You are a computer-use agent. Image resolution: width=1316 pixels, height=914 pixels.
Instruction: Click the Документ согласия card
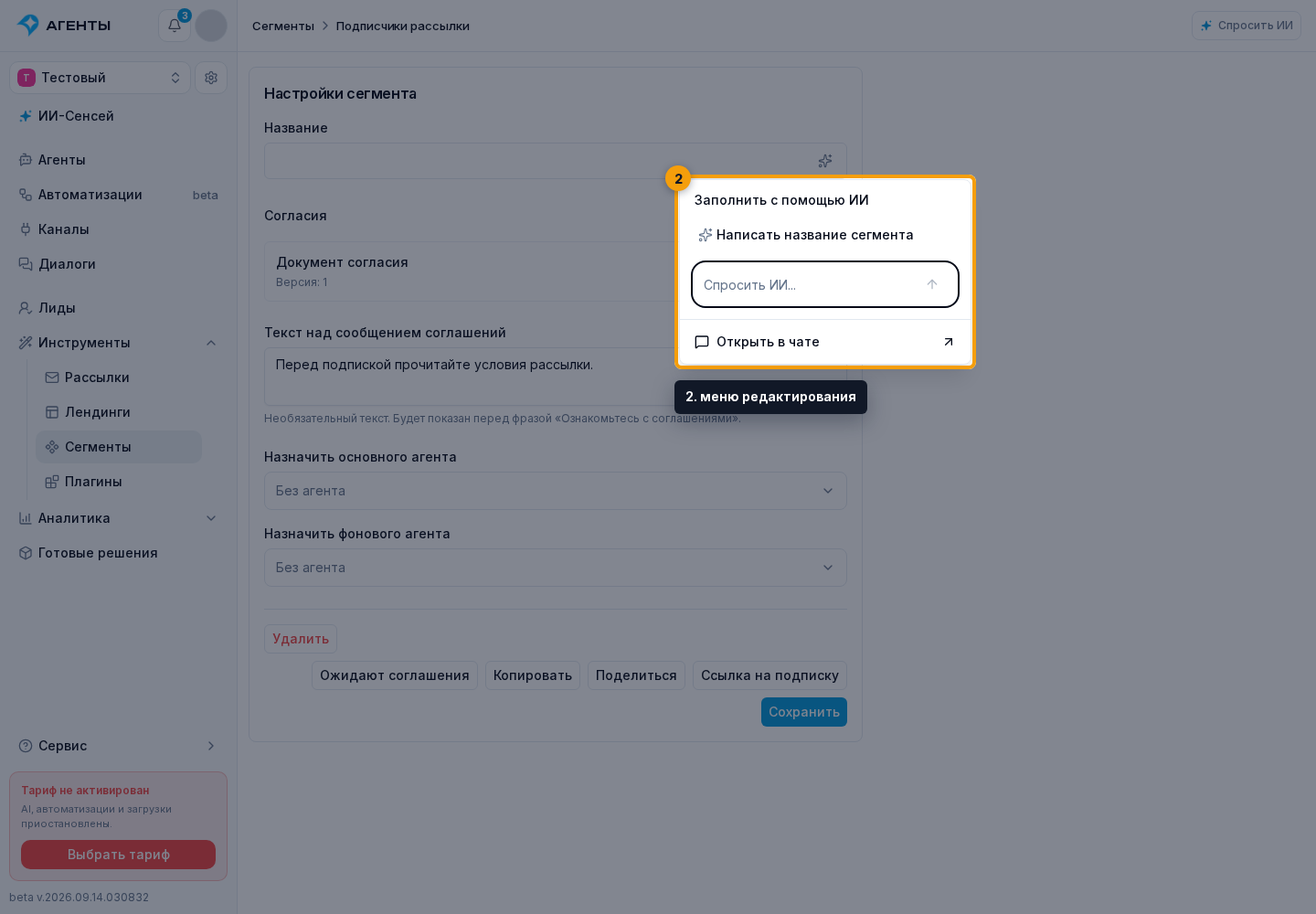[556, 271]
